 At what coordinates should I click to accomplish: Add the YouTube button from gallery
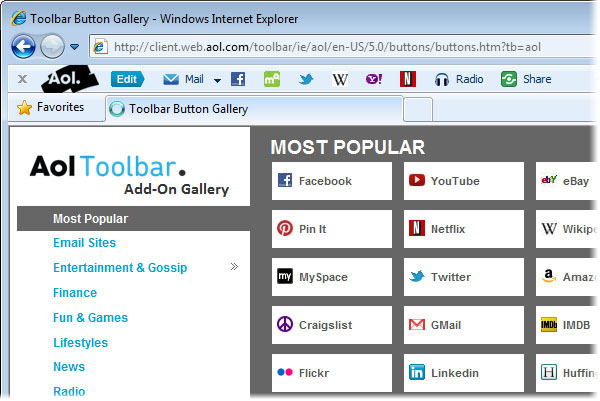tap(464, 181)
